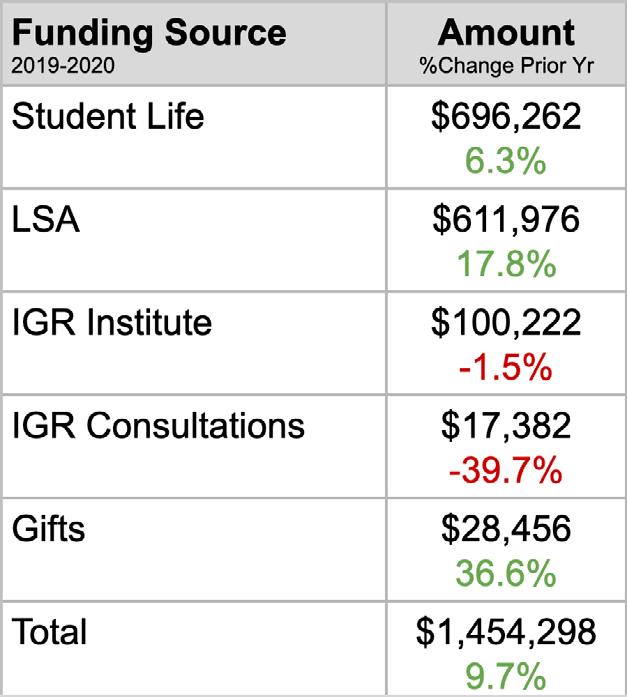The width and height of the screenshot is (627, 697).
Task: Select the IGR Consultations row label
Action: pyautogui.click(x=159, y=425)
